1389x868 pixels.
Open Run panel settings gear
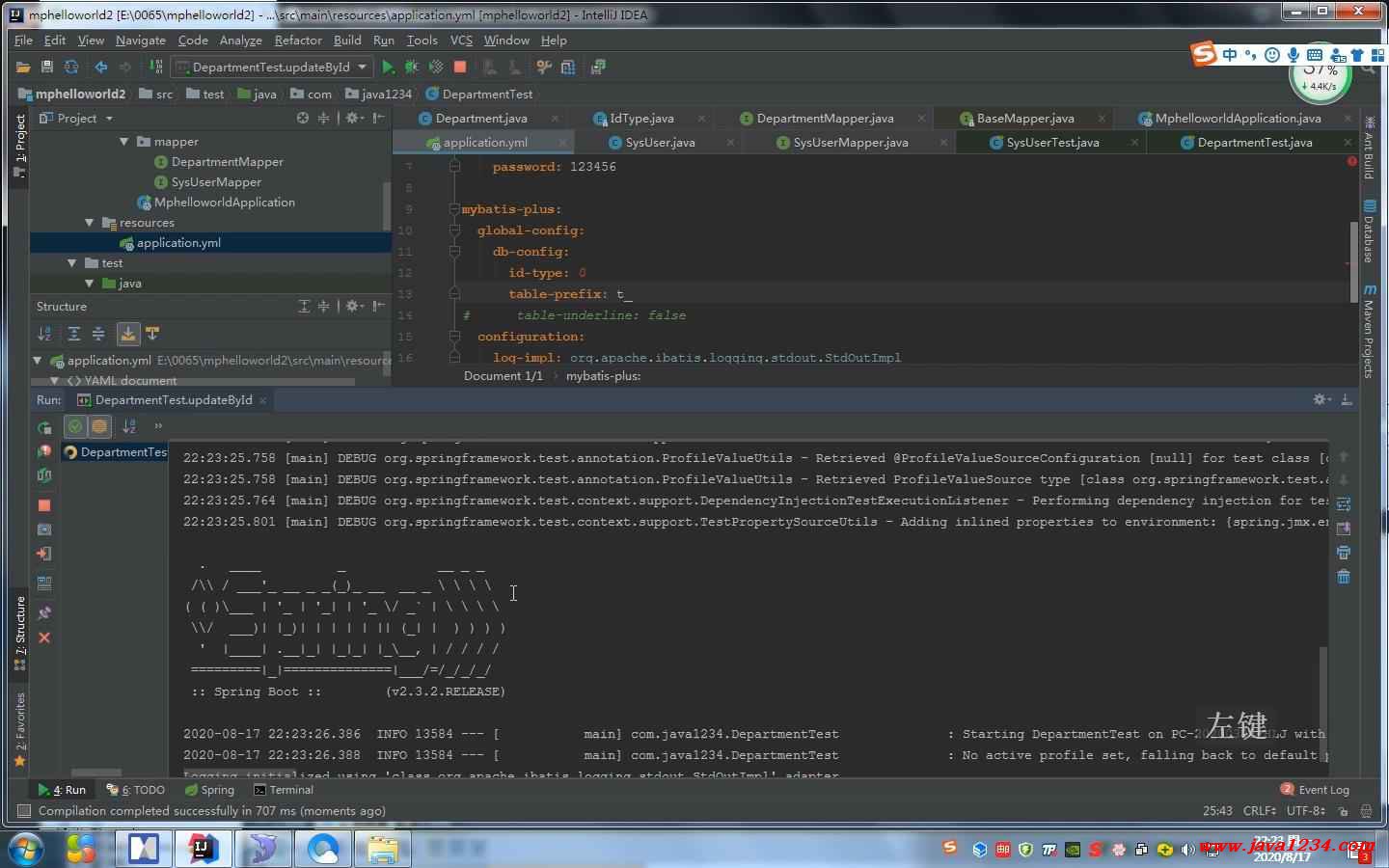tap(1321, 399)
